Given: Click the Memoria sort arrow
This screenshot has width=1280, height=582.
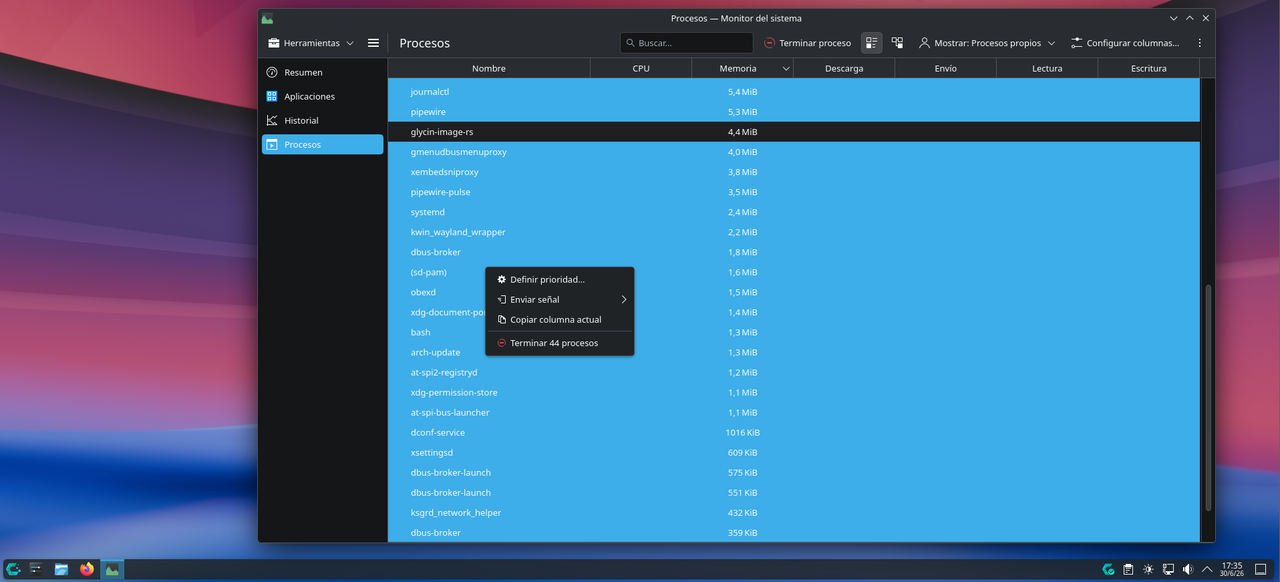Looking at the screenshot, I should pyautogui.click(x=786, y=69).
